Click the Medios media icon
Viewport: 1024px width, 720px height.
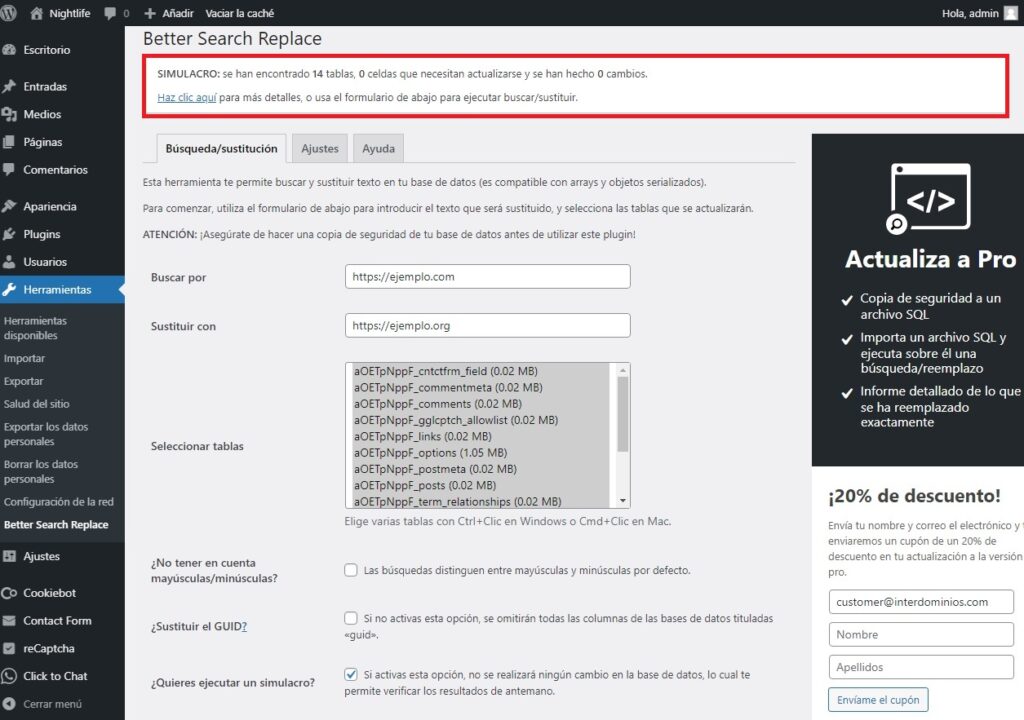[x=9, y=114]
